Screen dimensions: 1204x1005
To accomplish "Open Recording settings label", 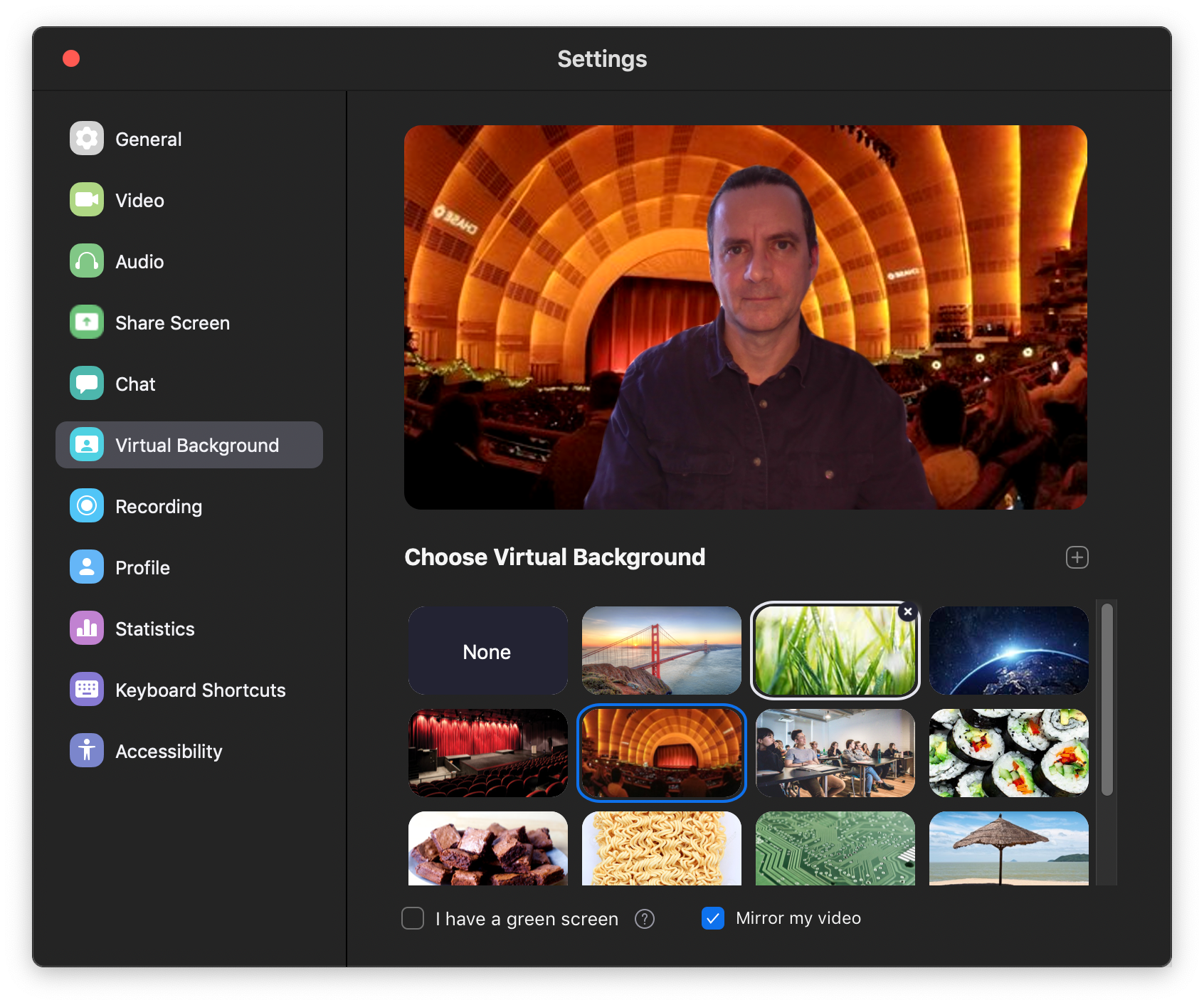I will click(159, 506).
